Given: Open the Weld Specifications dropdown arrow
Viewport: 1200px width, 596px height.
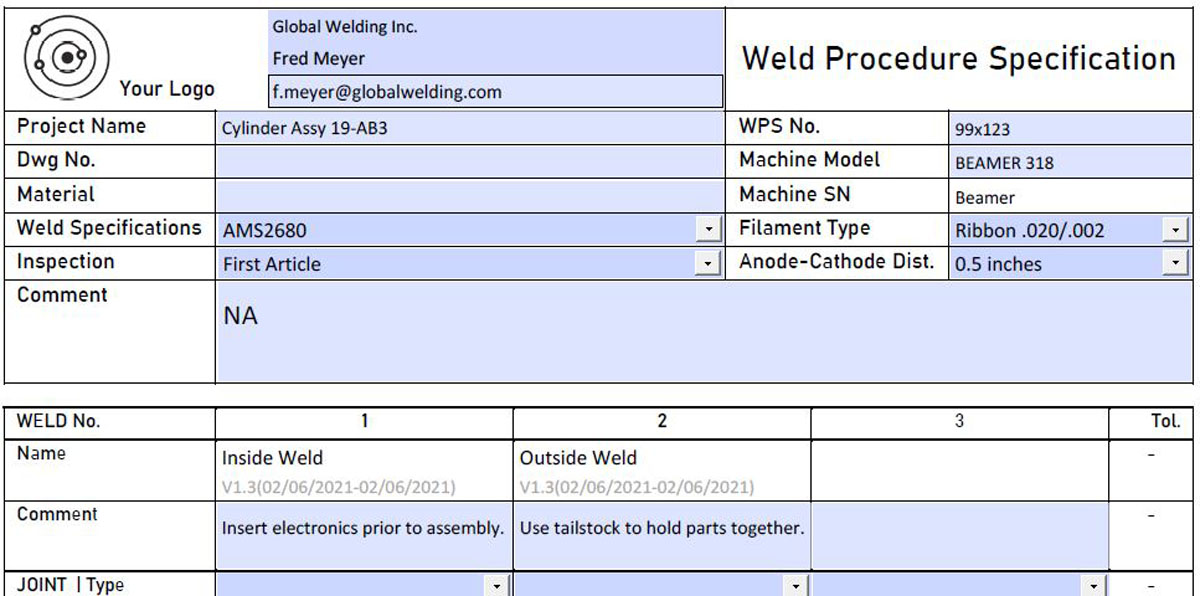Looking at the screenshot, I should [x=709, y=230].
